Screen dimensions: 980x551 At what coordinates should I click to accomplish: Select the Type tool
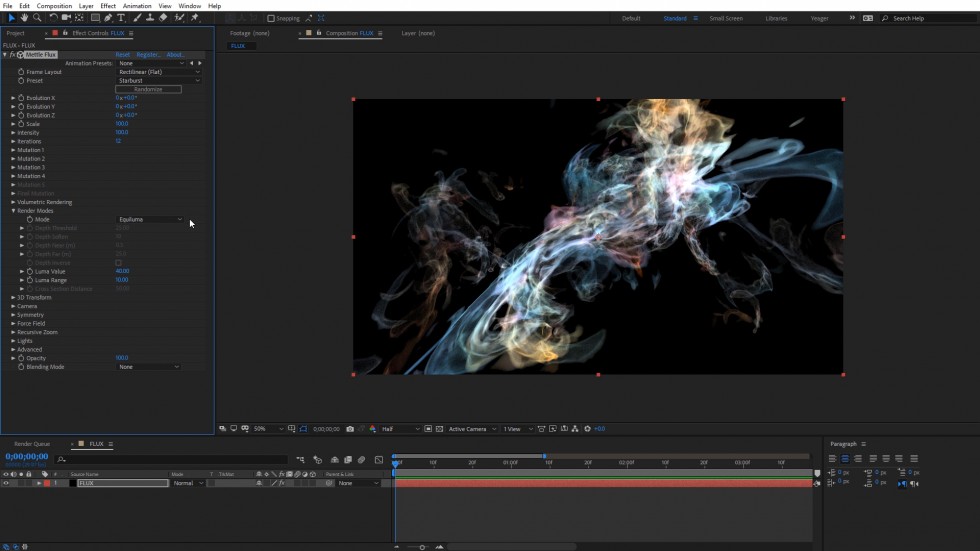pyautogui.click(x=122, y=18)
